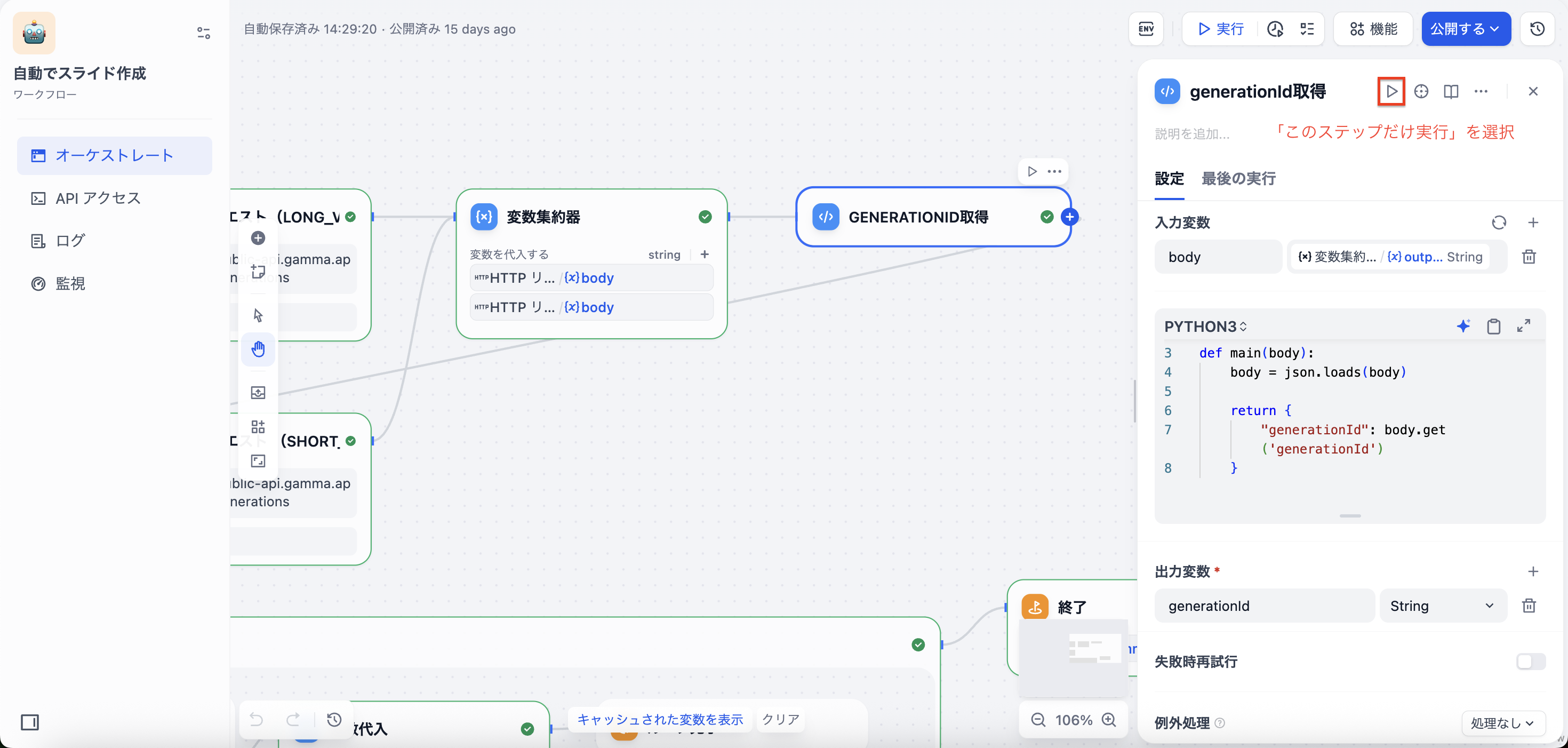The height and width of the screenshot is (748, 1568).
Task: Switch to the 最後の実行 tab
Action: pos(1238,179)
